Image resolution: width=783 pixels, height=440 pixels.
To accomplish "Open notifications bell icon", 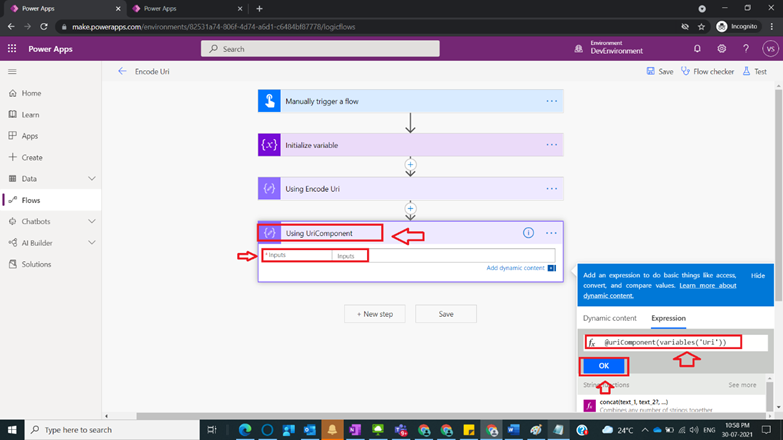I will 697,48.
